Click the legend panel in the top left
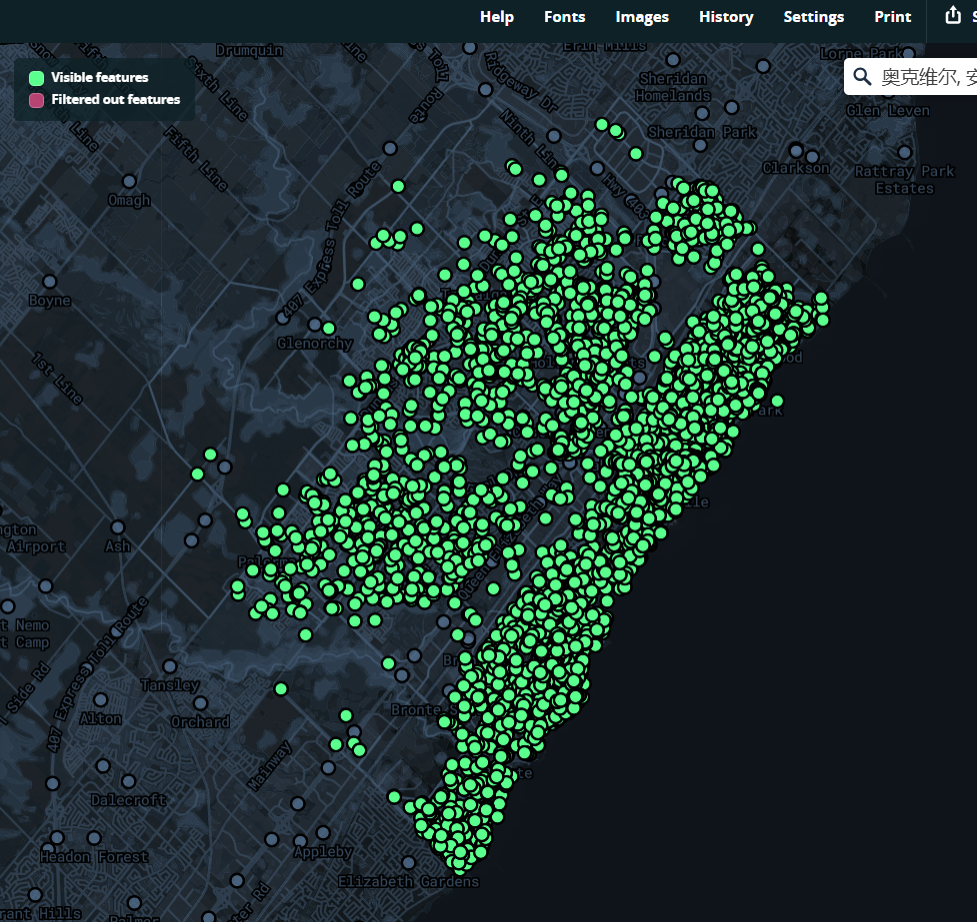The image size is (977, 922). [104, 88]
